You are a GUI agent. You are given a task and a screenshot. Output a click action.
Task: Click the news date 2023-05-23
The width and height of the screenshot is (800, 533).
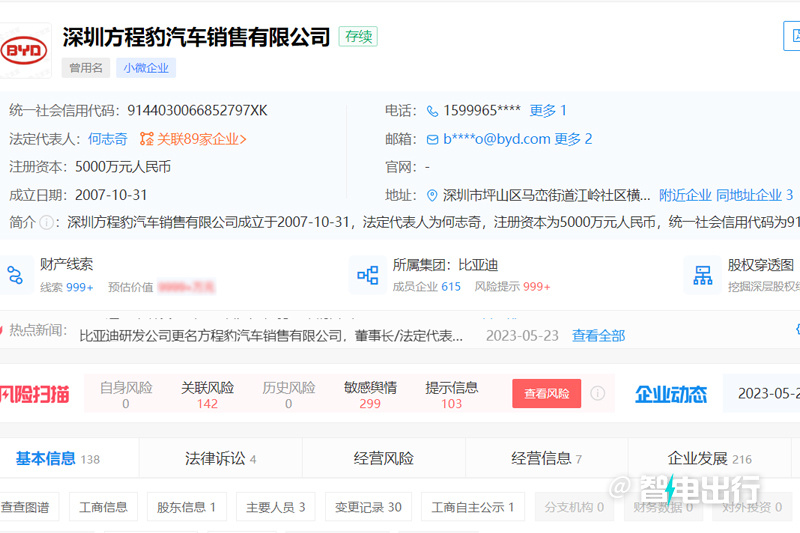522,336
